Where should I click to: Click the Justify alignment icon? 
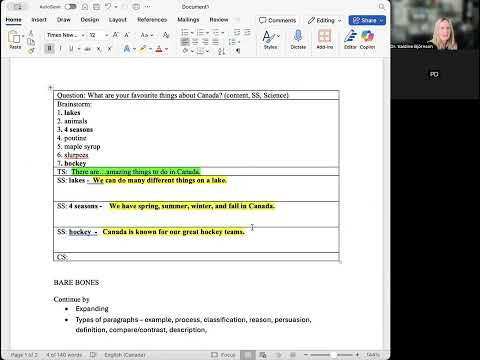[216, 42]
